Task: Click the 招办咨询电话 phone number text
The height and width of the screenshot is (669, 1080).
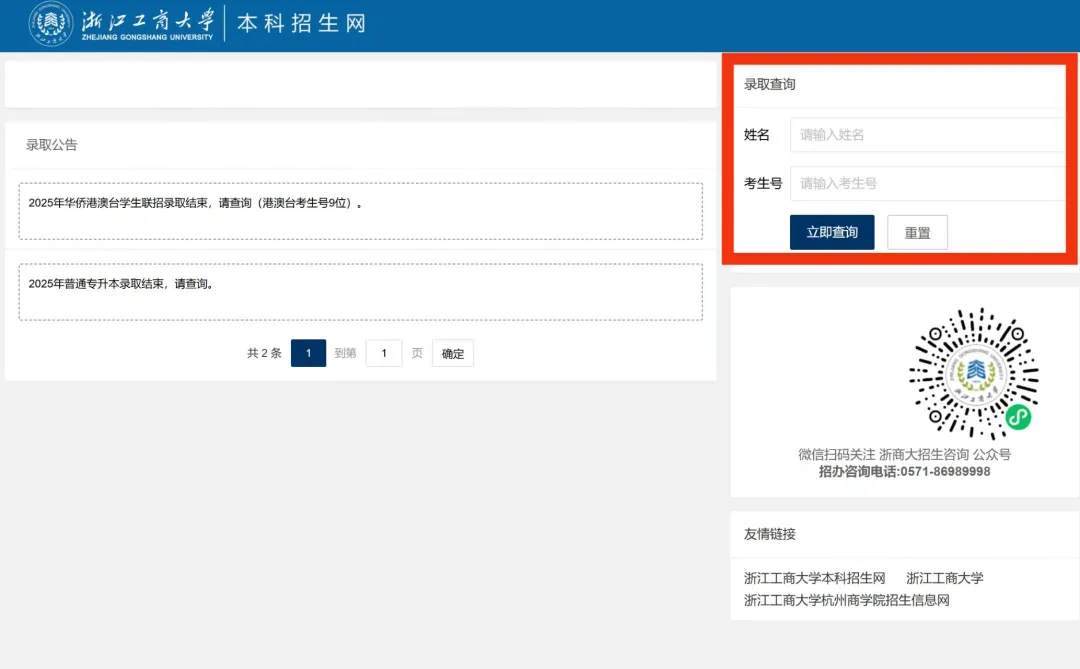Action: pos(904,472)
